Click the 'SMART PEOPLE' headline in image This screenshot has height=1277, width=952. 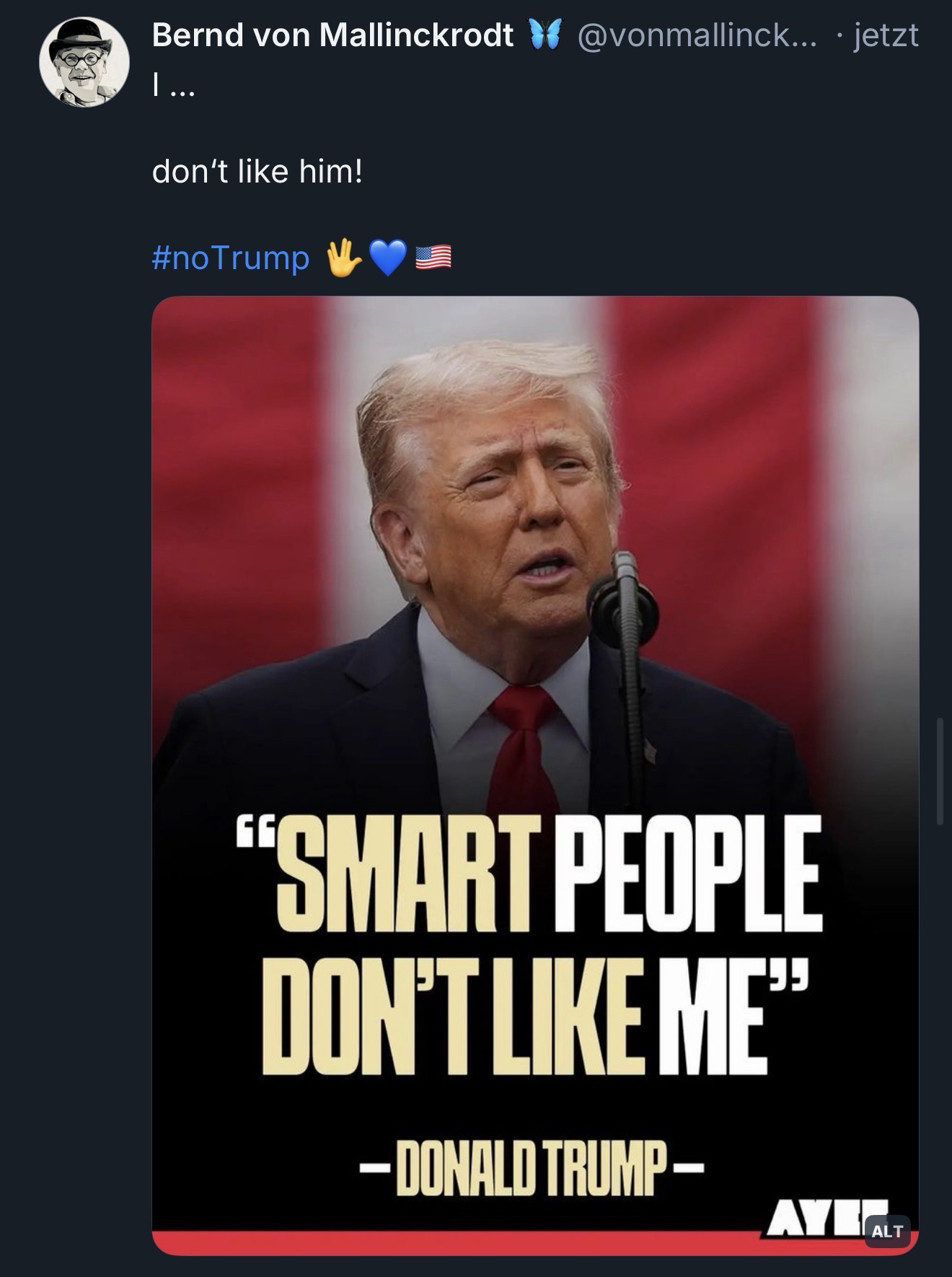548,873
